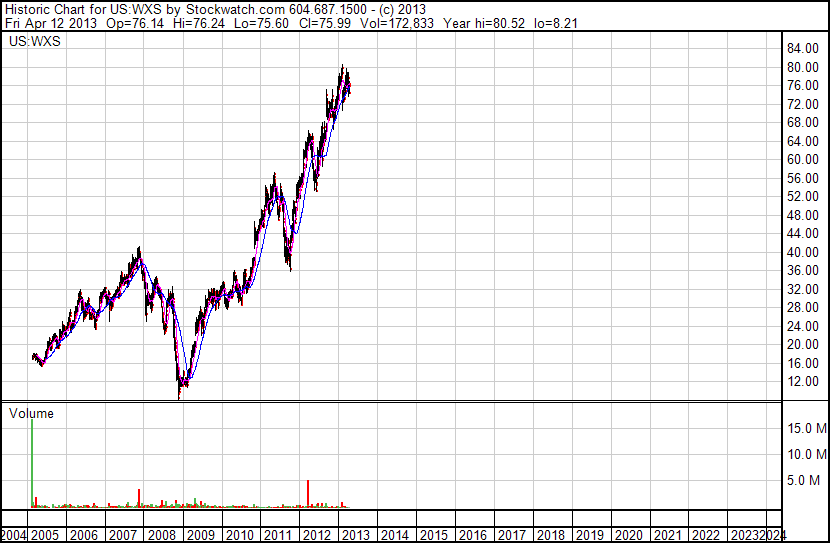Click the red volume bar near late 2007
The height and width of the screenshot is (543, 830).
(139, 498)
